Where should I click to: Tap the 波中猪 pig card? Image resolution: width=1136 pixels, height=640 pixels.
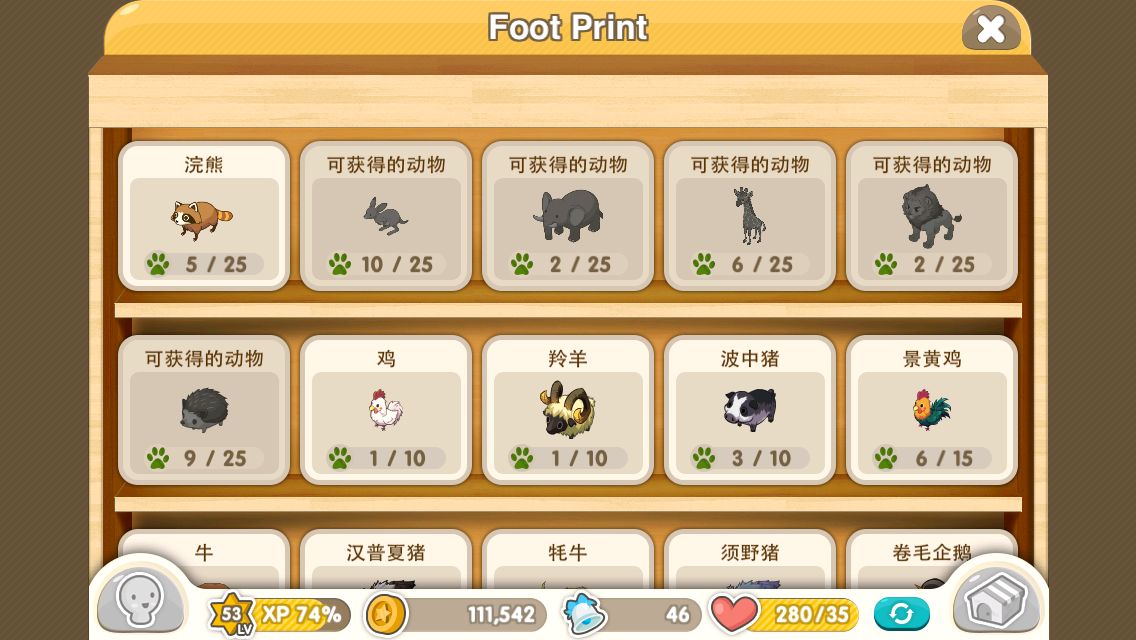click(x=749, y=410)
